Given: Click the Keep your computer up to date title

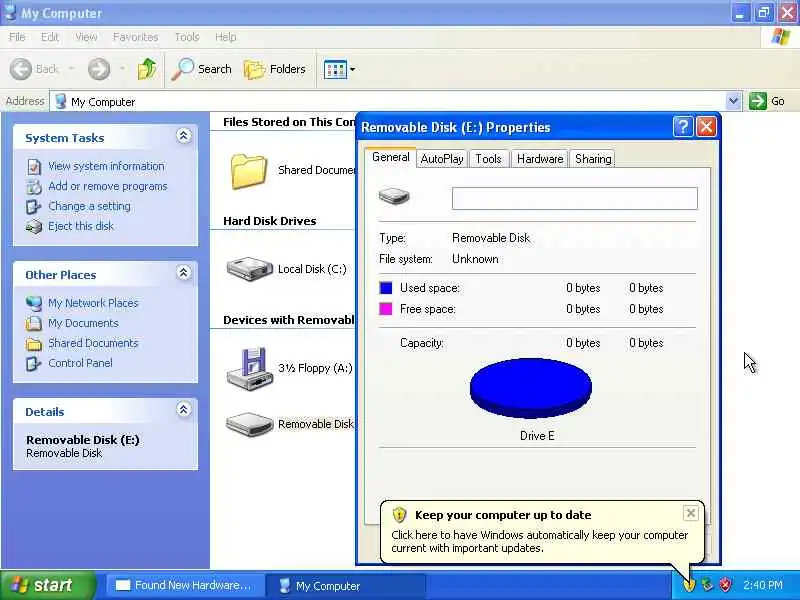Looking at the screenshot, I should [503, 515].
